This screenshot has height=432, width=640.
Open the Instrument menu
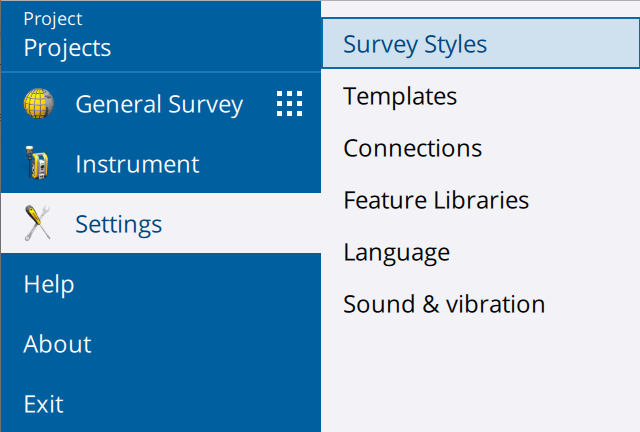coord(137,164)
